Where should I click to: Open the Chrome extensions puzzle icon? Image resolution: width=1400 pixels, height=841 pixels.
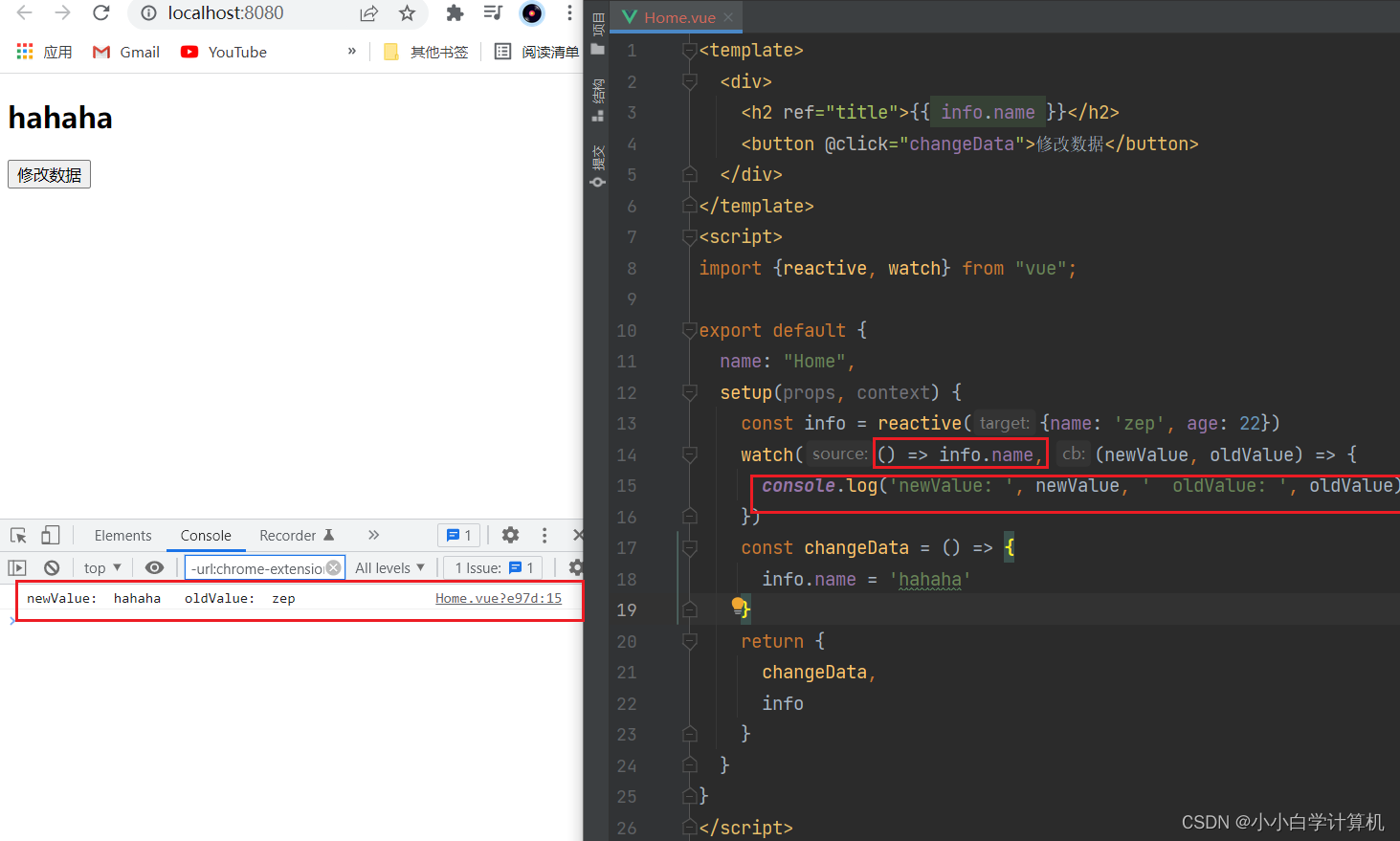point(455,13)
